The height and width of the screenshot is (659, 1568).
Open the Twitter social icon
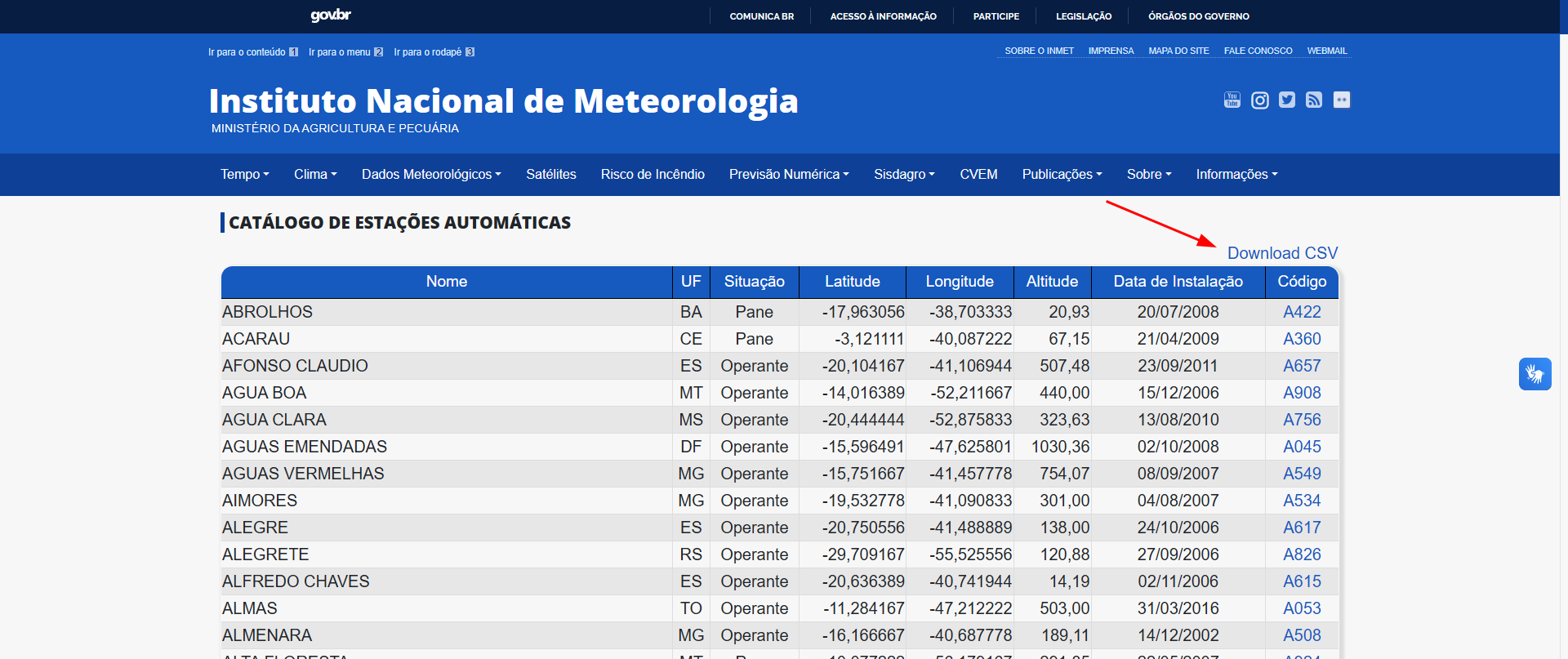1287,100
